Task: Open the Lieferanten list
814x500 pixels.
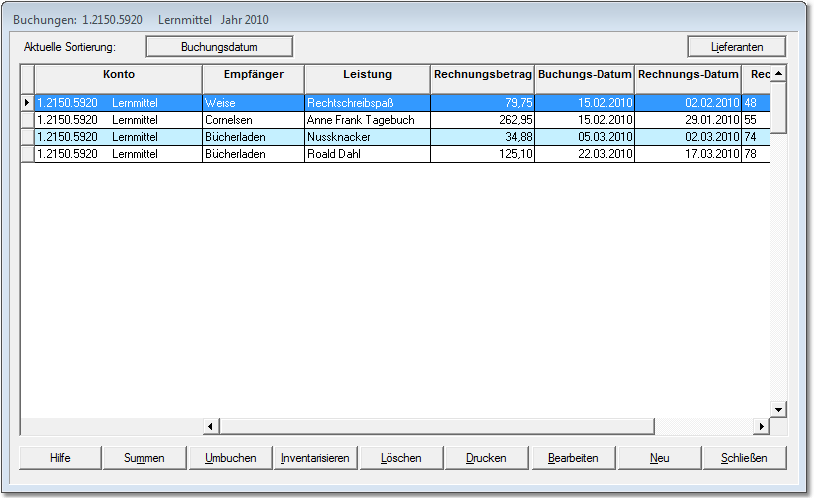Action: [736, 47]
